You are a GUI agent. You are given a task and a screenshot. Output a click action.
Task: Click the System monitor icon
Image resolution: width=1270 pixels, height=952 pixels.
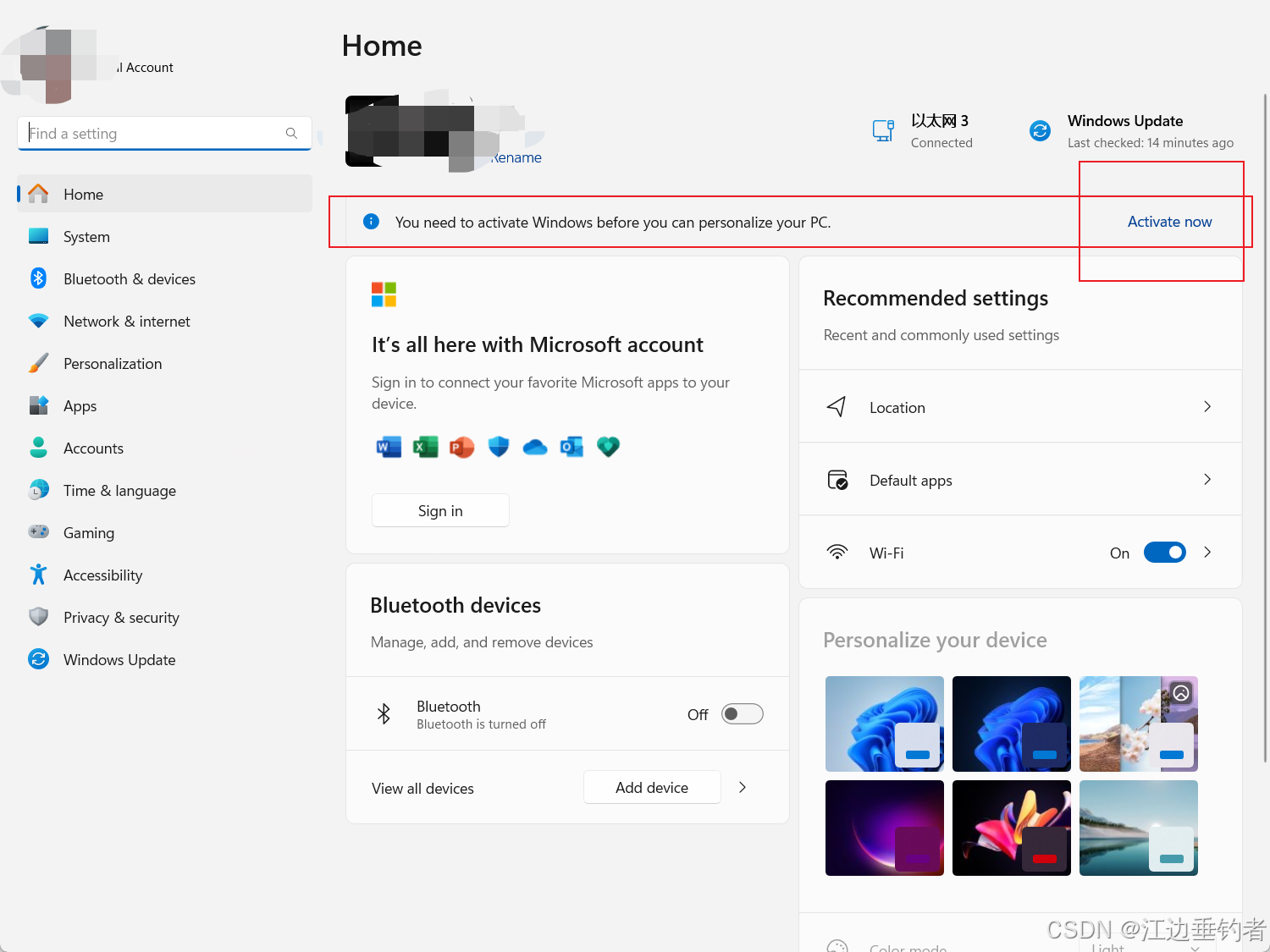click(38, 236)
